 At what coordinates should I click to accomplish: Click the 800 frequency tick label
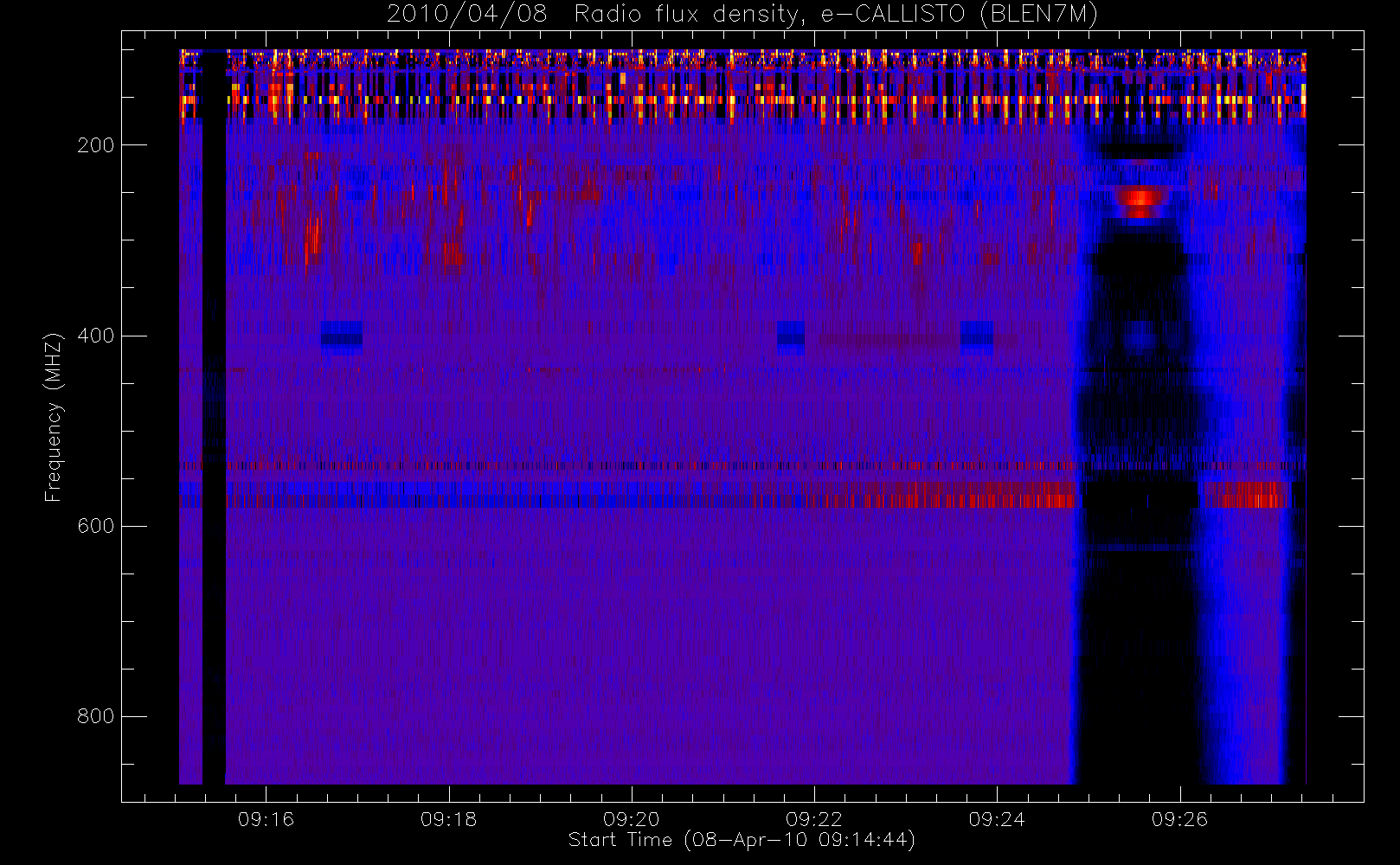[x=95, y=716]
